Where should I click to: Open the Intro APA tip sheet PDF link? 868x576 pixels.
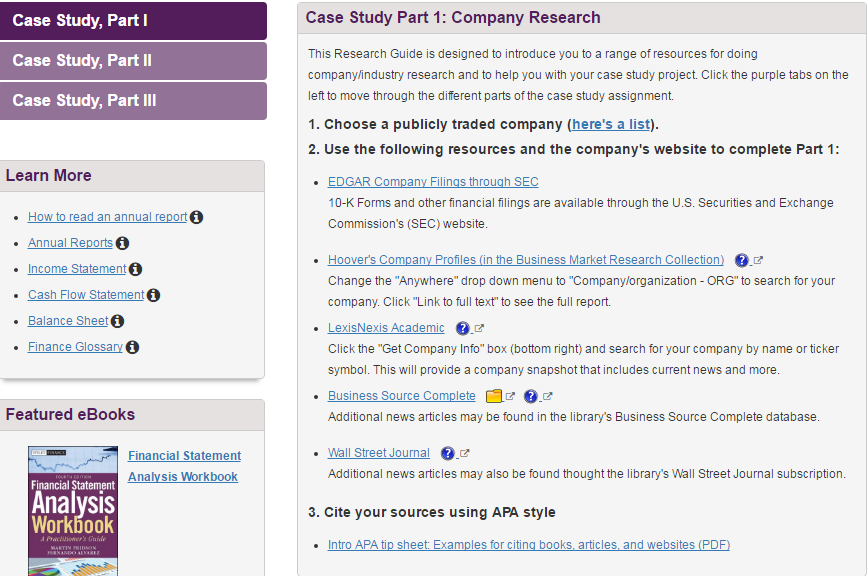(528, 545)
